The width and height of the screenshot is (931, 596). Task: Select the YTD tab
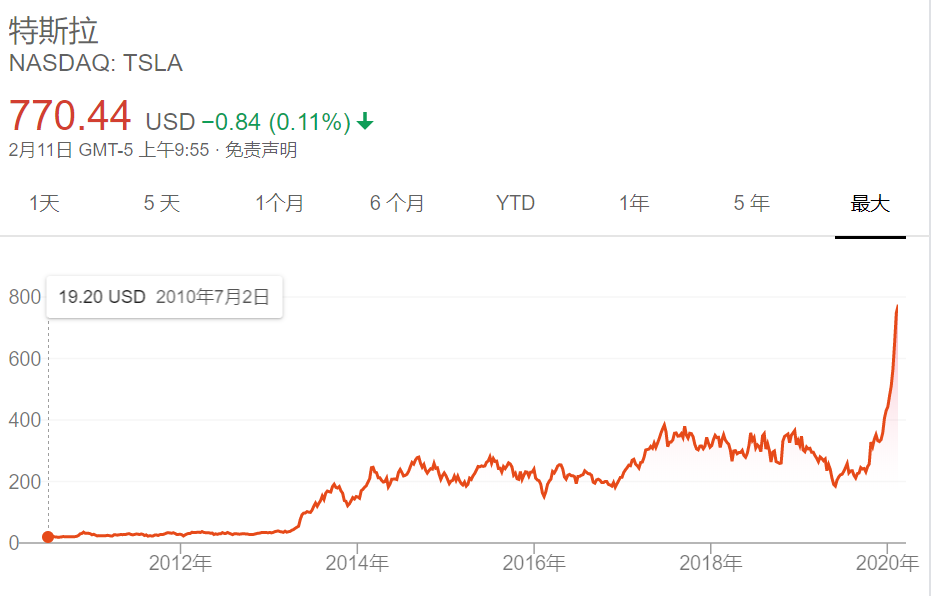[515, 204]
